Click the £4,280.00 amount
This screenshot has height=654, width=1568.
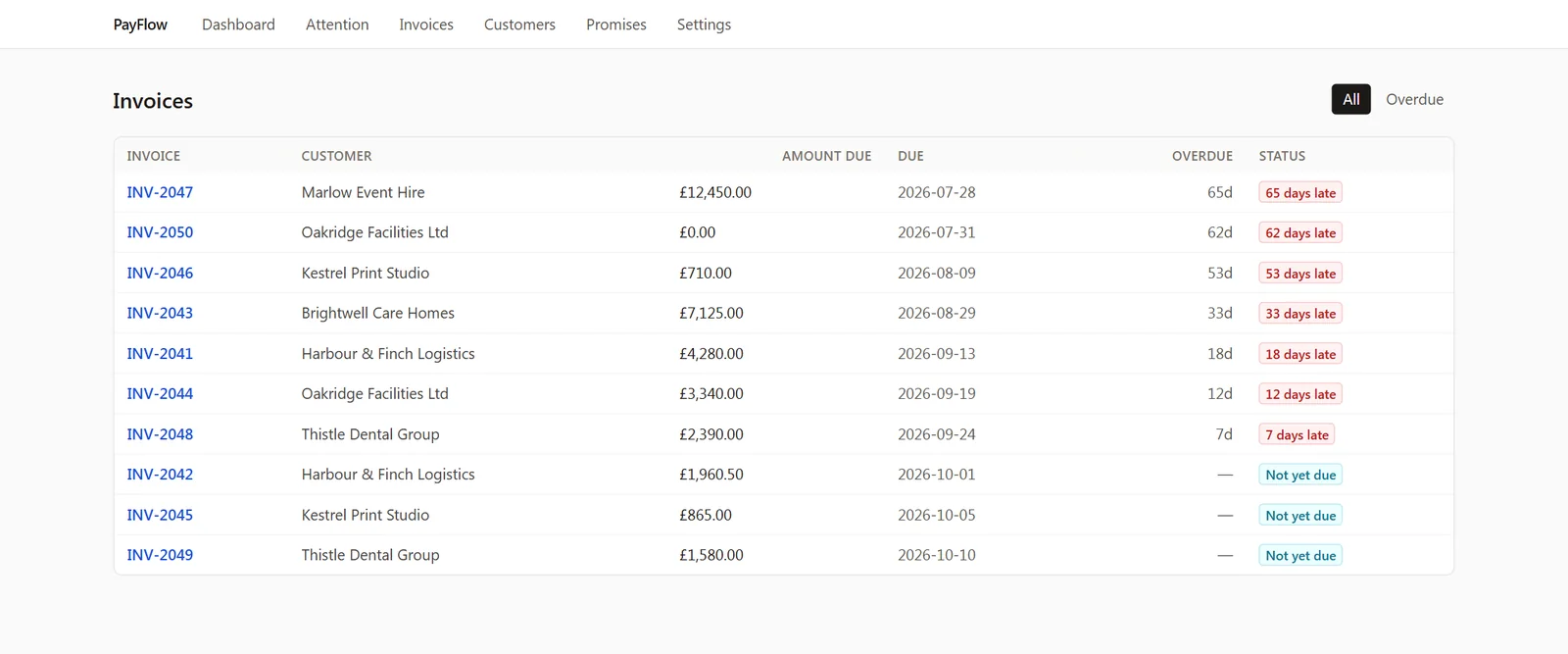[711, 353]
